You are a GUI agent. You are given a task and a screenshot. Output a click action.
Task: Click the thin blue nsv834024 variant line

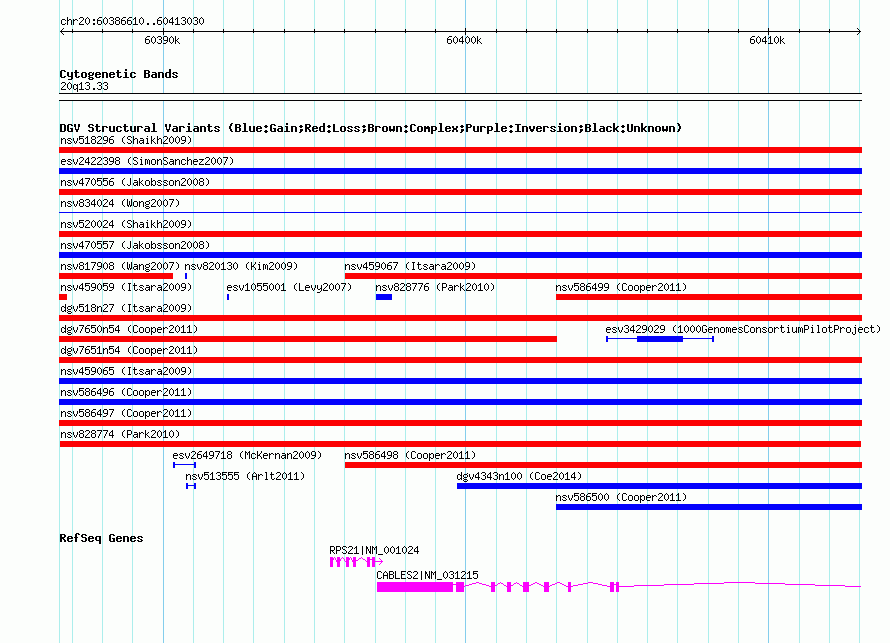click(460, 213)
